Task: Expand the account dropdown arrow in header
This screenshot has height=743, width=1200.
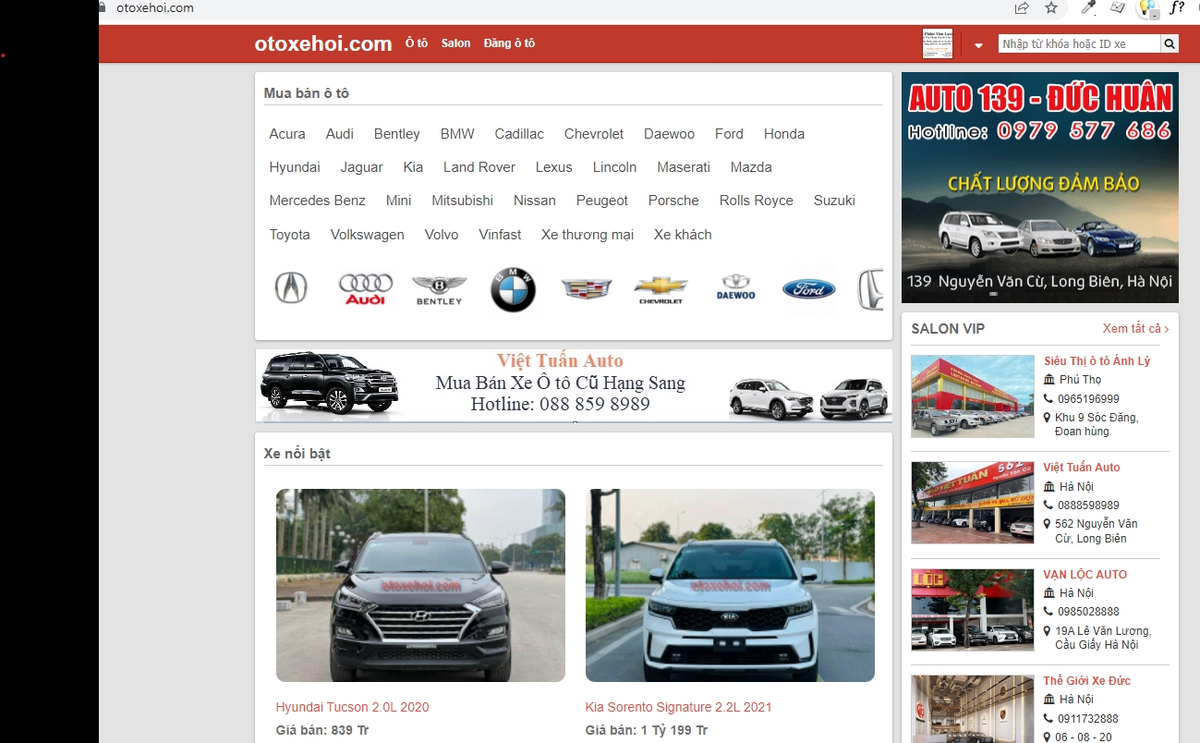Action: click(978, 45)
